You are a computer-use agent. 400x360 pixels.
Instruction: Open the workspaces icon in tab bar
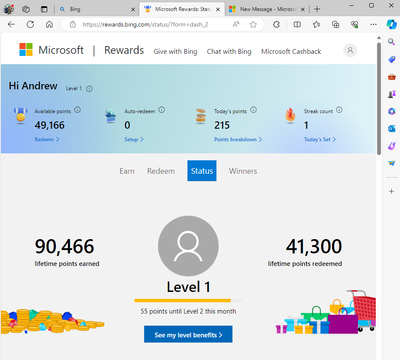(26, 9)
